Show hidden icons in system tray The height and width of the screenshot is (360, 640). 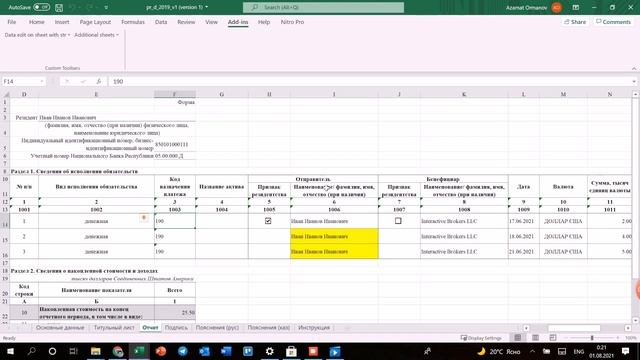click(532, 351)
